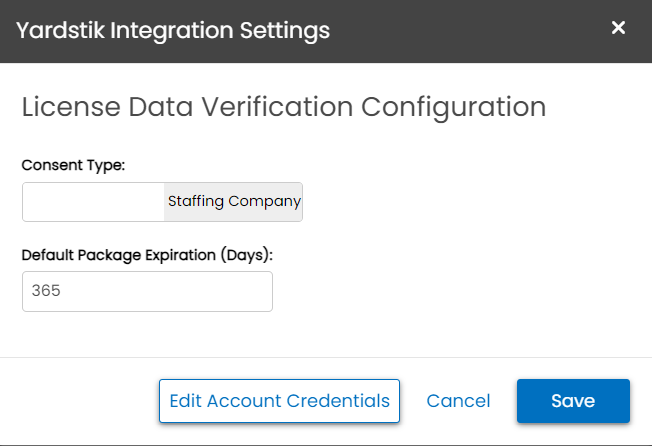Viewport: 652px width, 446px height.
Task: Close the Yardstik Integration Settings dialog
Action: 618,28
